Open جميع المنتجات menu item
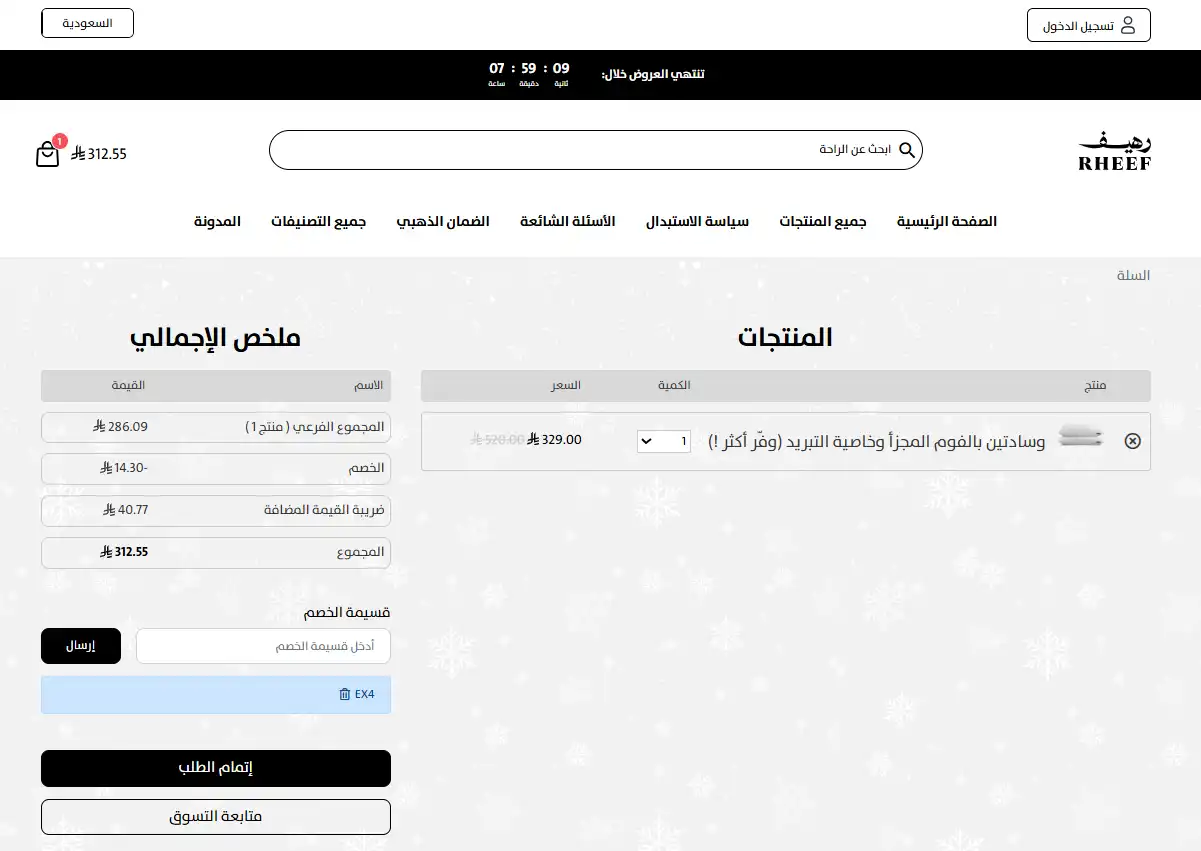Screen dimensions: 1201x851 pos(823,221)
